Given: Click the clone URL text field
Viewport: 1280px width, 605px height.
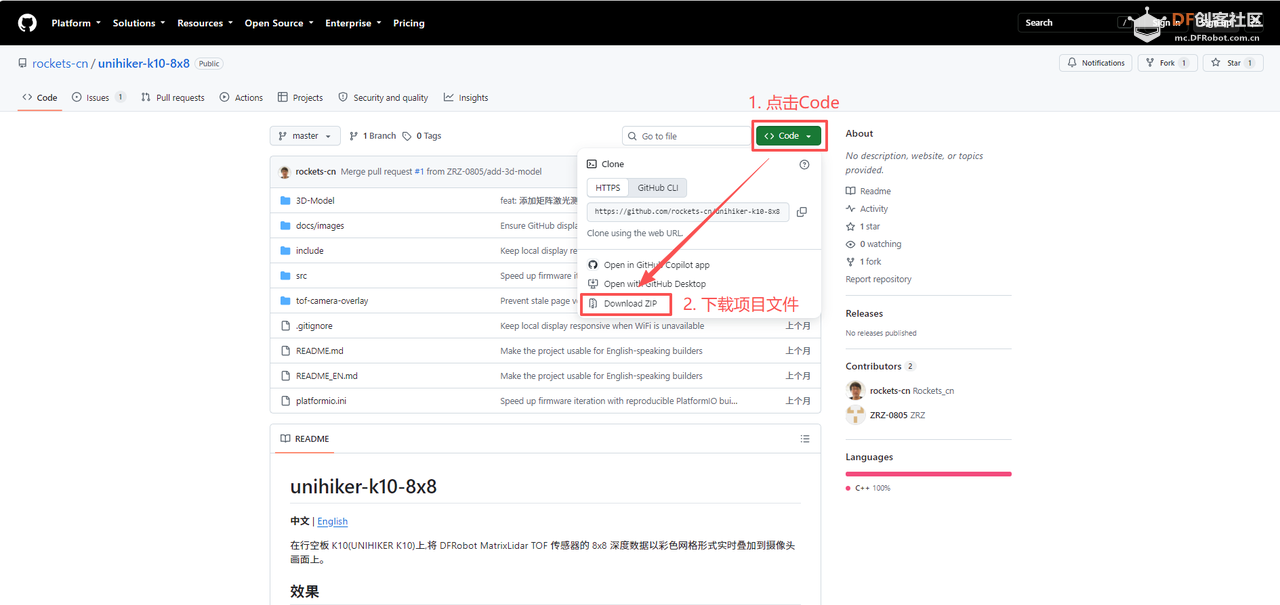Looking at the screenshot, I should click(688, 212).
